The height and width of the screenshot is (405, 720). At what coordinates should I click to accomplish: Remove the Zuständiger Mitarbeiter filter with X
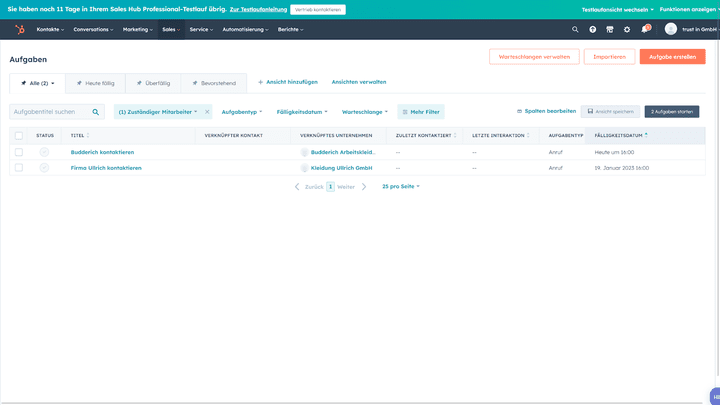coord(207,112)
